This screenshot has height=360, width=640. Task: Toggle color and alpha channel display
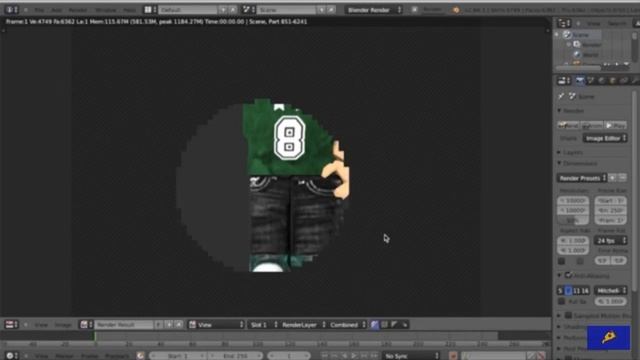click(x=375, y=325)
